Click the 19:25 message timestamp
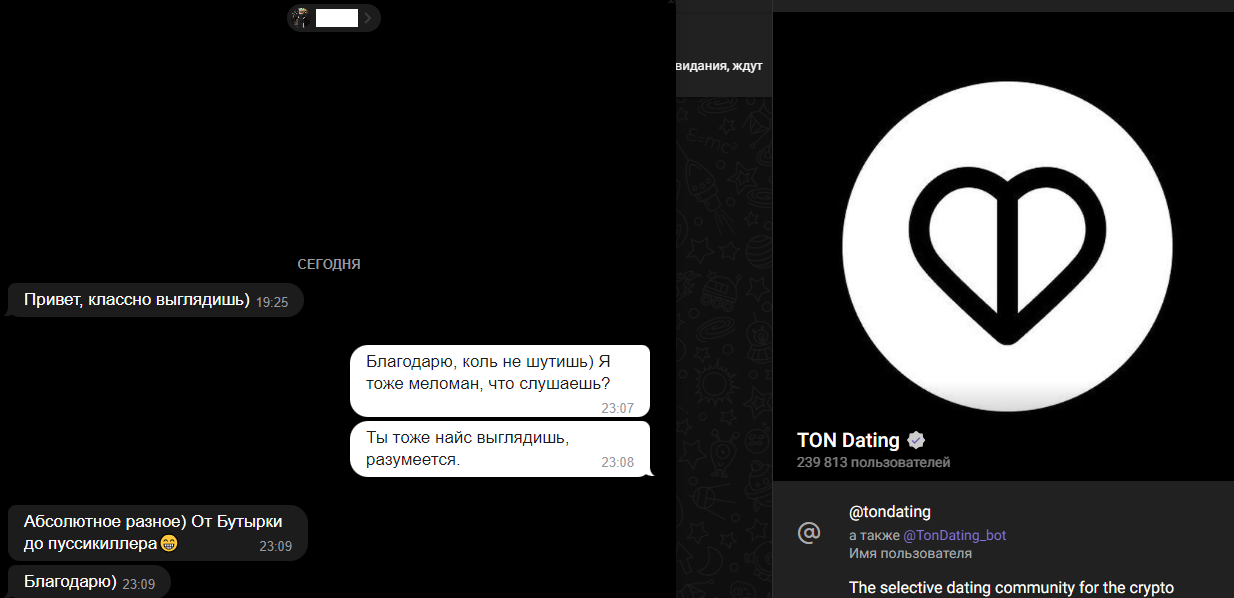This screenshot has height=598, width=1234. [272, 302]
